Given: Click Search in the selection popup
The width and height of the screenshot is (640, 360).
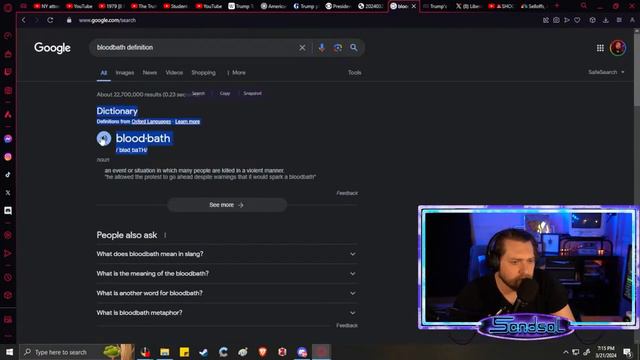Looking at the screenshot, I should [198, 93].
